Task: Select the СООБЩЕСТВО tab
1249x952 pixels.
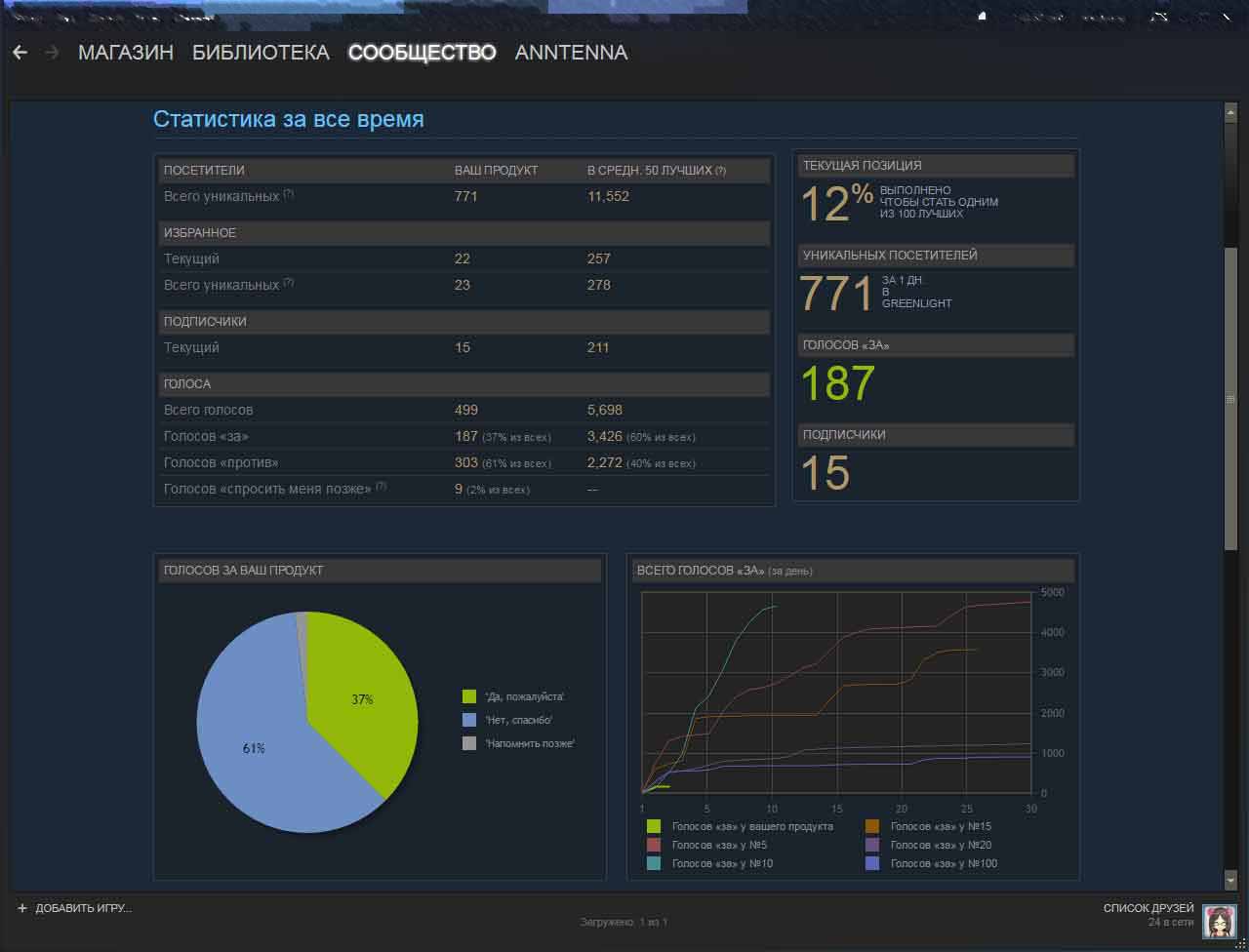Action: point(422,53)
